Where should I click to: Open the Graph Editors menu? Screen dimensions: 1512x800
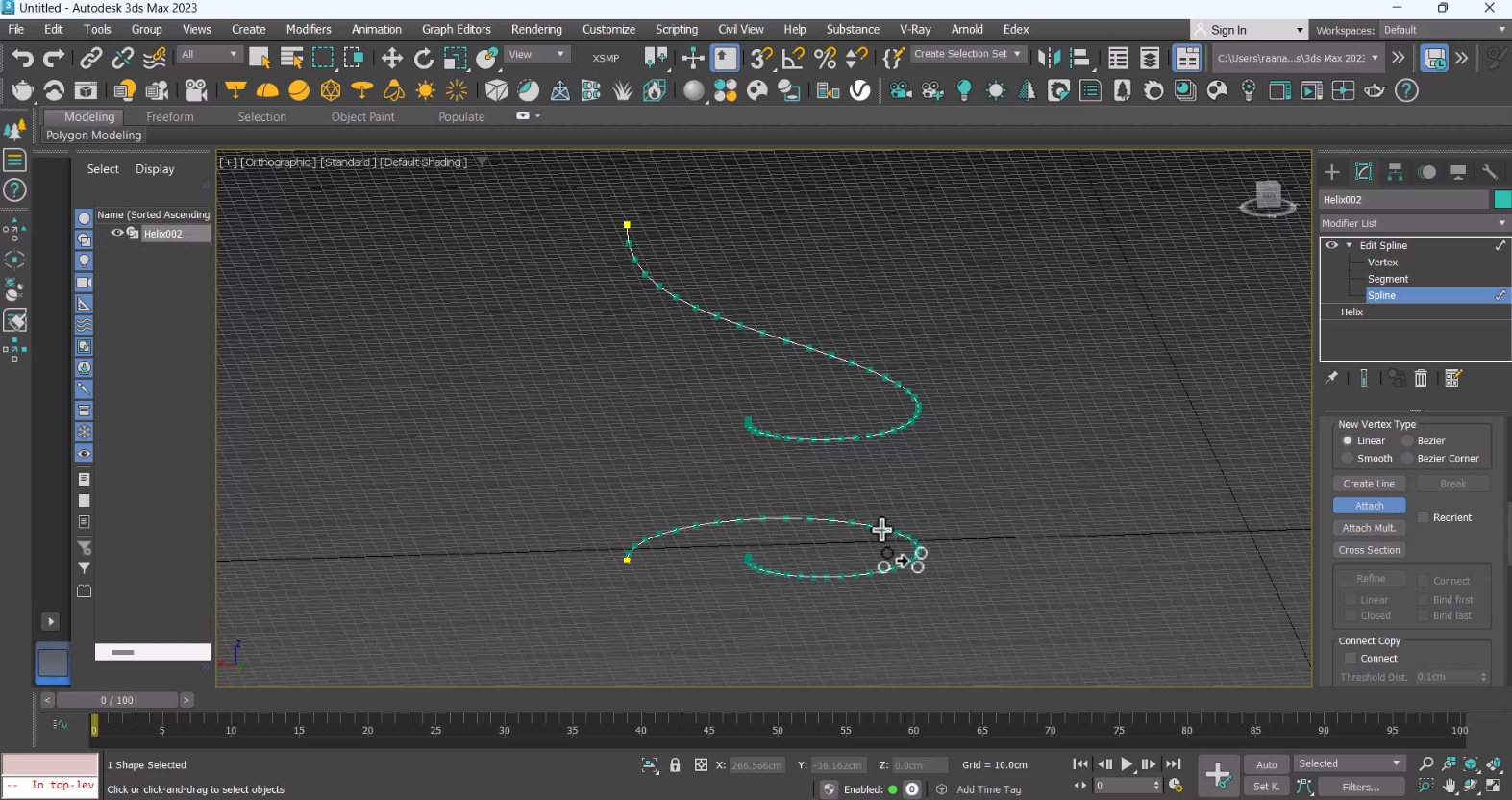tap(456, 30)
